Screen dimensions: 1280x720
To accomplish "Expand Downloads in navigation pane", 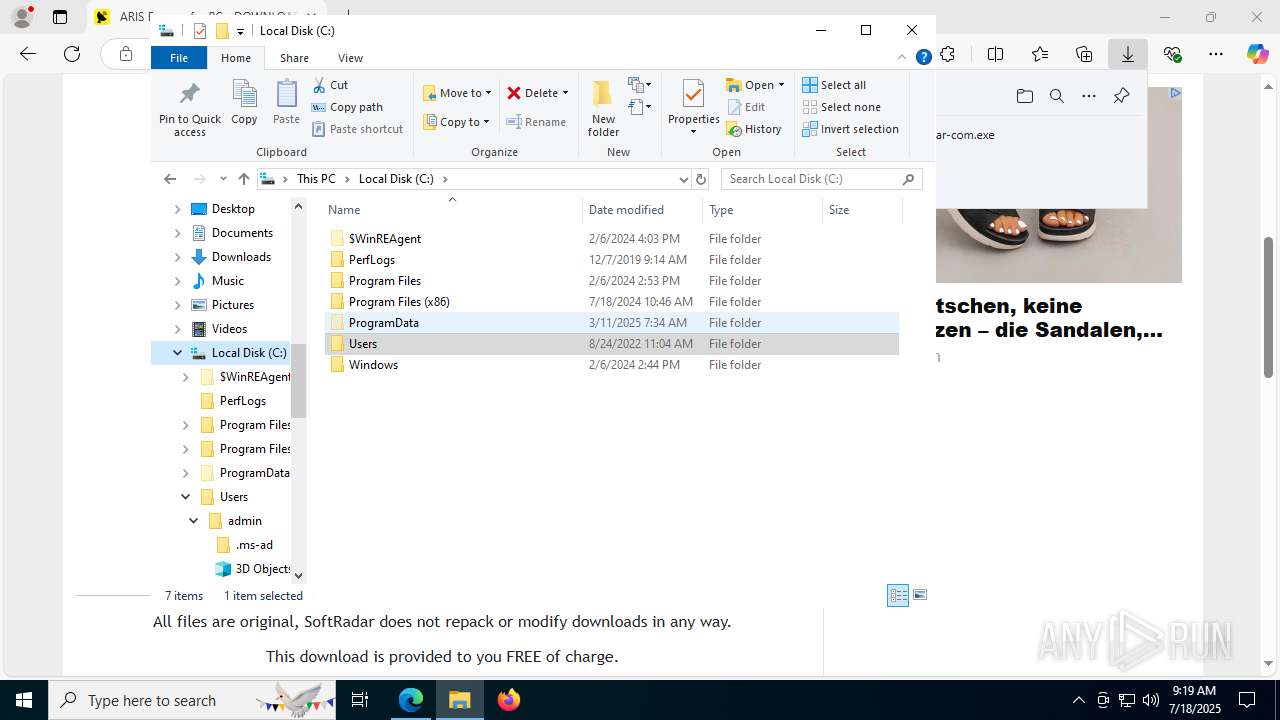I will [177, 257].
